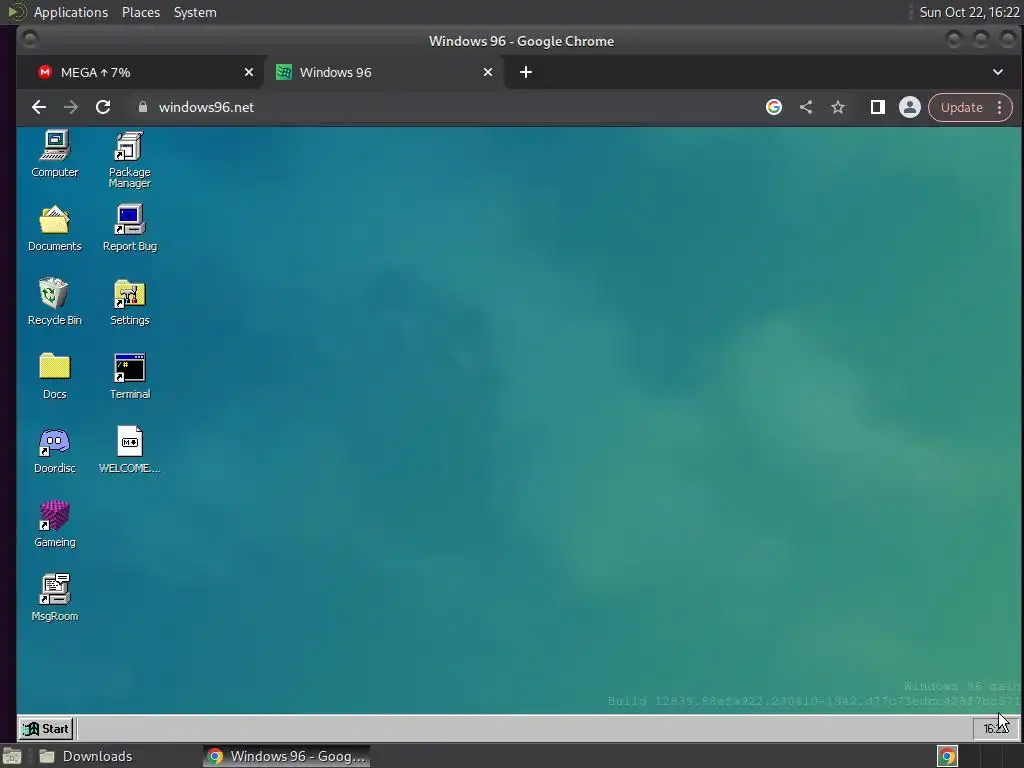Open the Places menu

[x=140, y=12]
